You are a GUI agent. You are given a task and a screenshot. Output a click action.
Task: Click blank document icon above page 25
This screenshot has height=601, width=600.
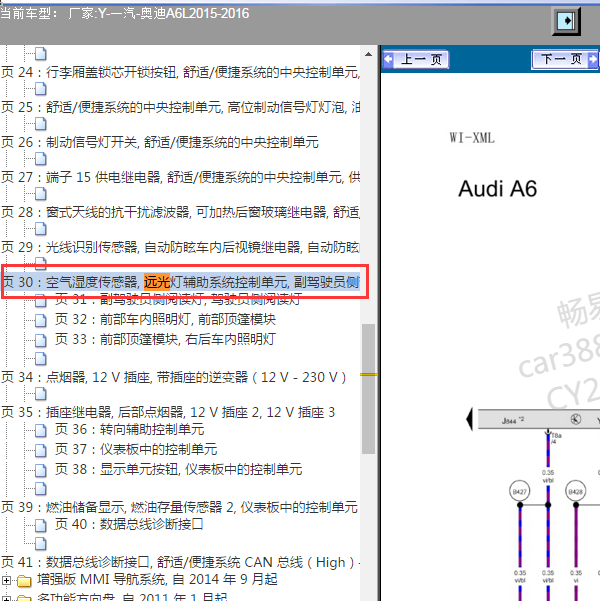coord(40,89)
